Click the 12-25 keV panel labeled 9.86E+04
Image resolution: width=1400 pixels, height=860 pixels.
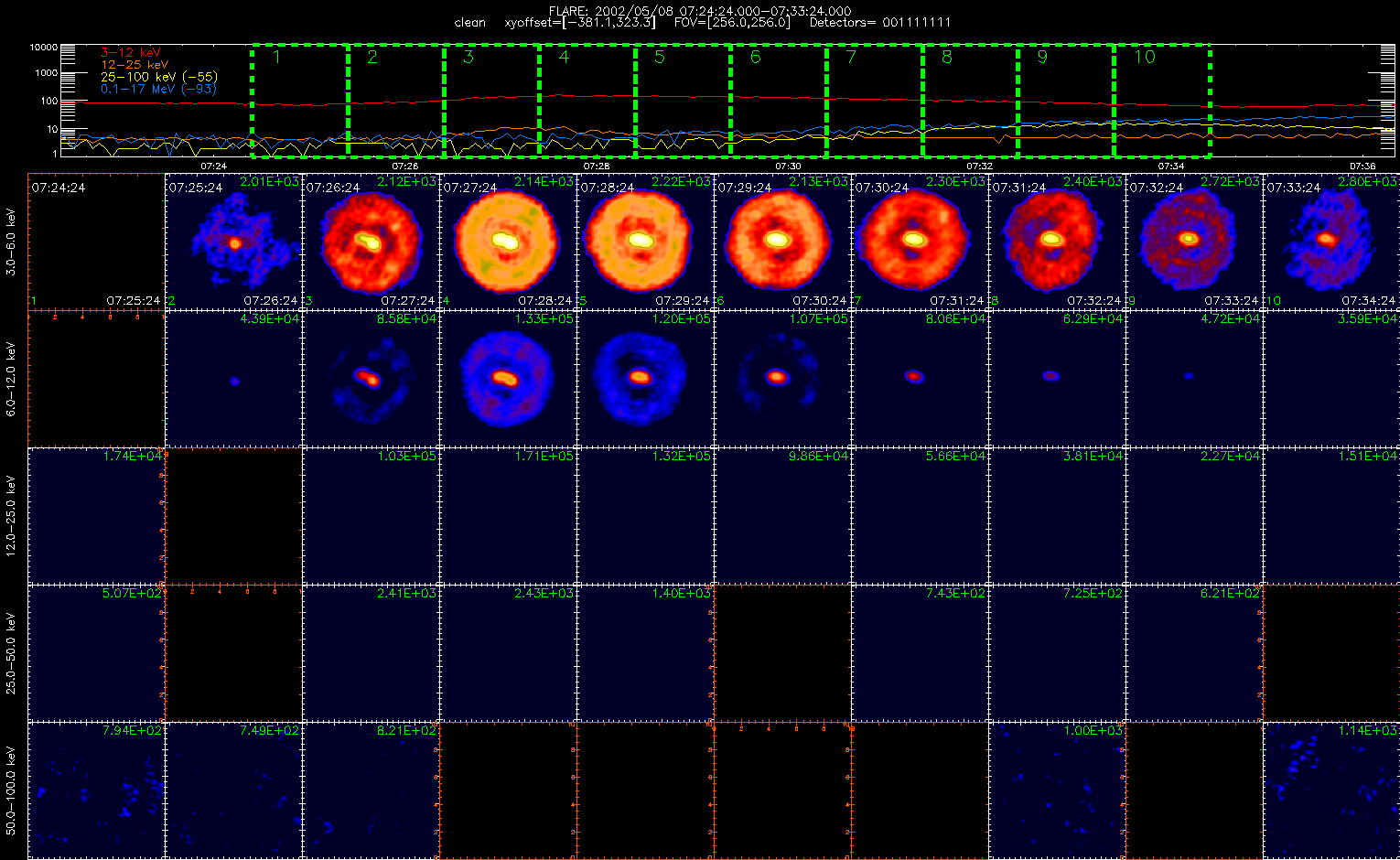click(x=782, y=515)
